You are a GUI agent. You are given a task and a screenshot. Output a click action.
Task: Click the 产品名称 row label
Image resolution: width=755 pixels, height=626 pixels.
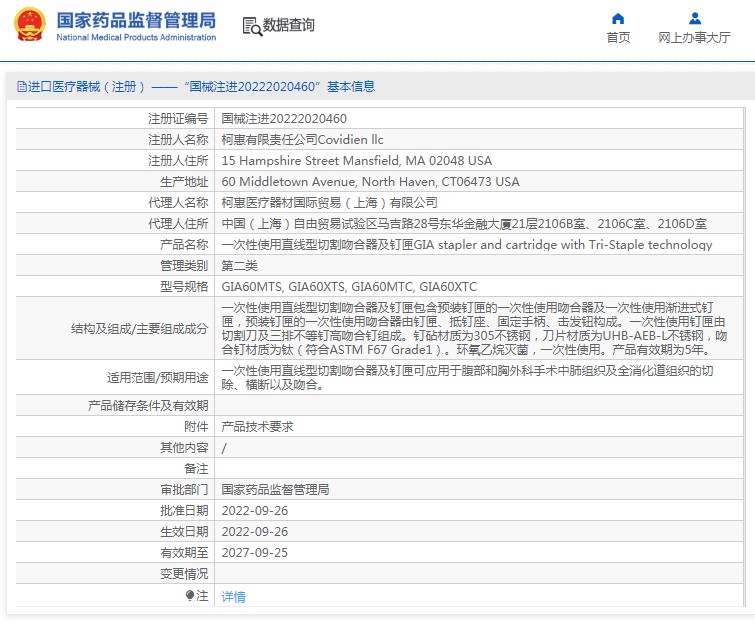[x=184, y=245]
